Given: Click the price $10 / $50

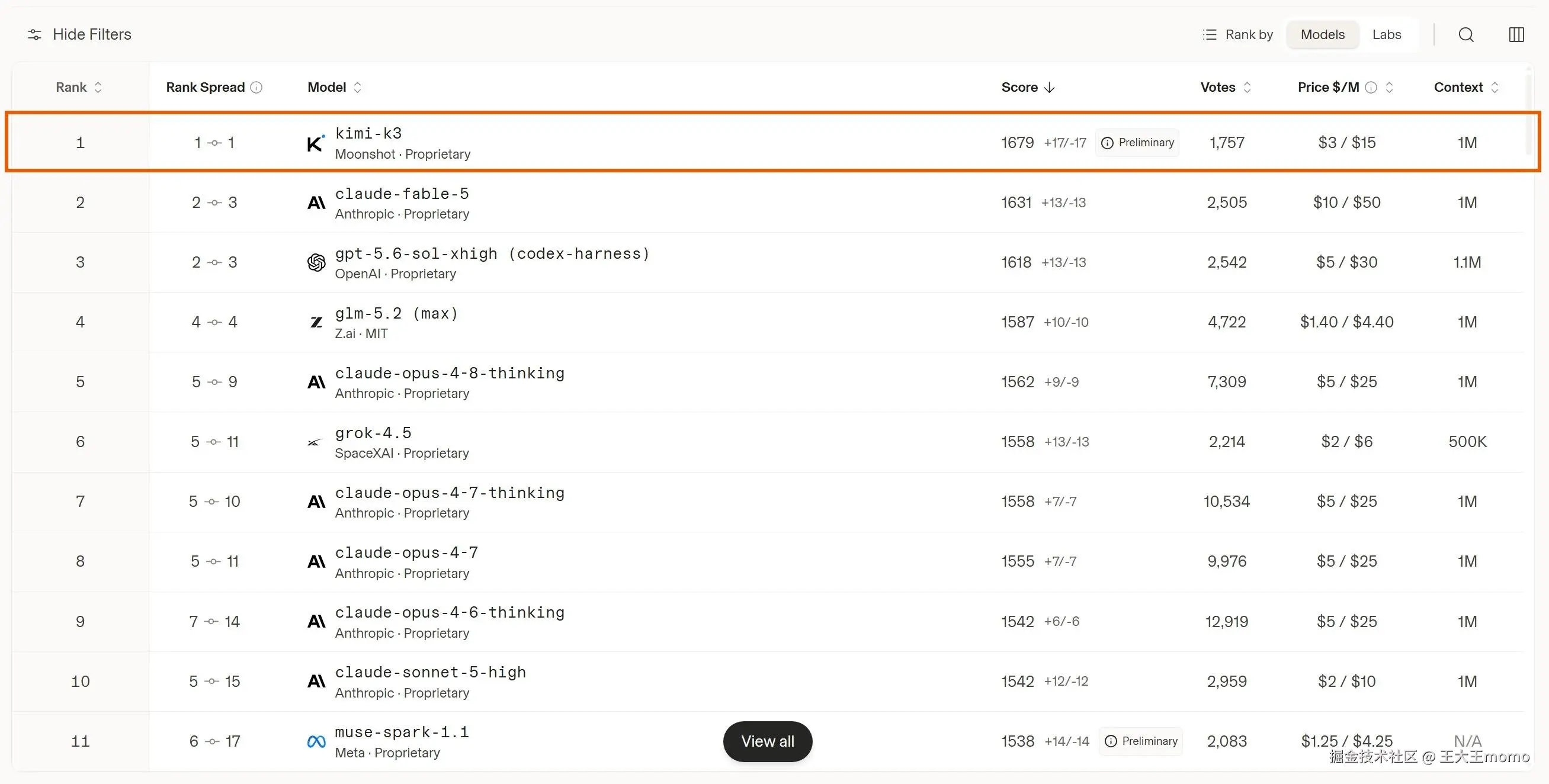Looking at the screenshot, I should click(x=1346, y=203).
